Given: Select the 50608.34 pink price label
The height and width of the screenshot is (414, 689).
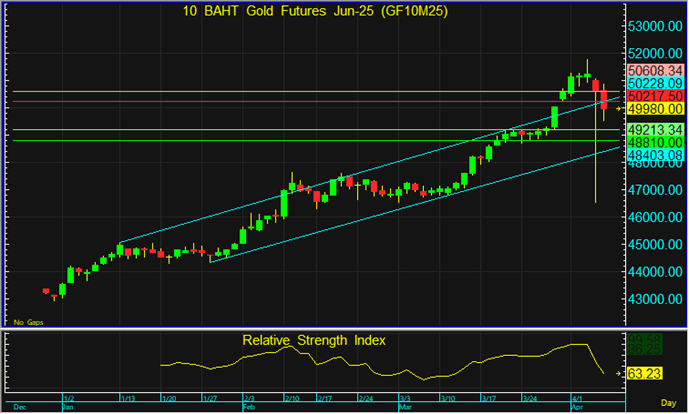Looking at the screenshot, I should tap(655, 70).
